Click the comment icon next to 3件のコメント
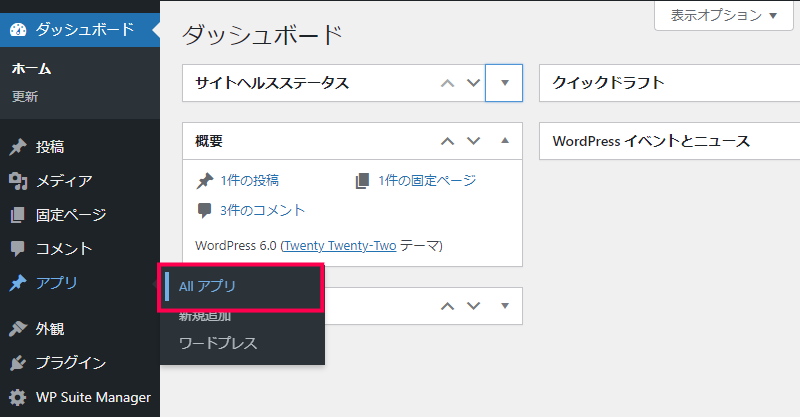This screenshot has width=800, height=417. point(205,210)
